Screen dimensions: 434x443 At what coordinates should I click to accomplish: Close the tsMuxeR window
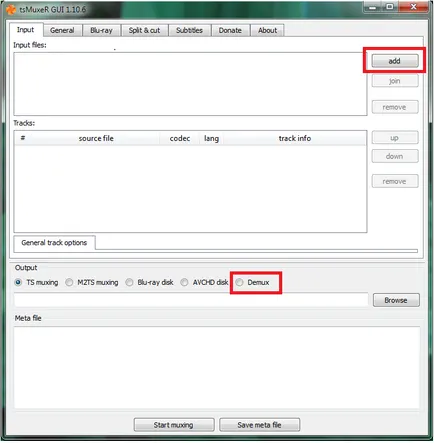[413, 7]
